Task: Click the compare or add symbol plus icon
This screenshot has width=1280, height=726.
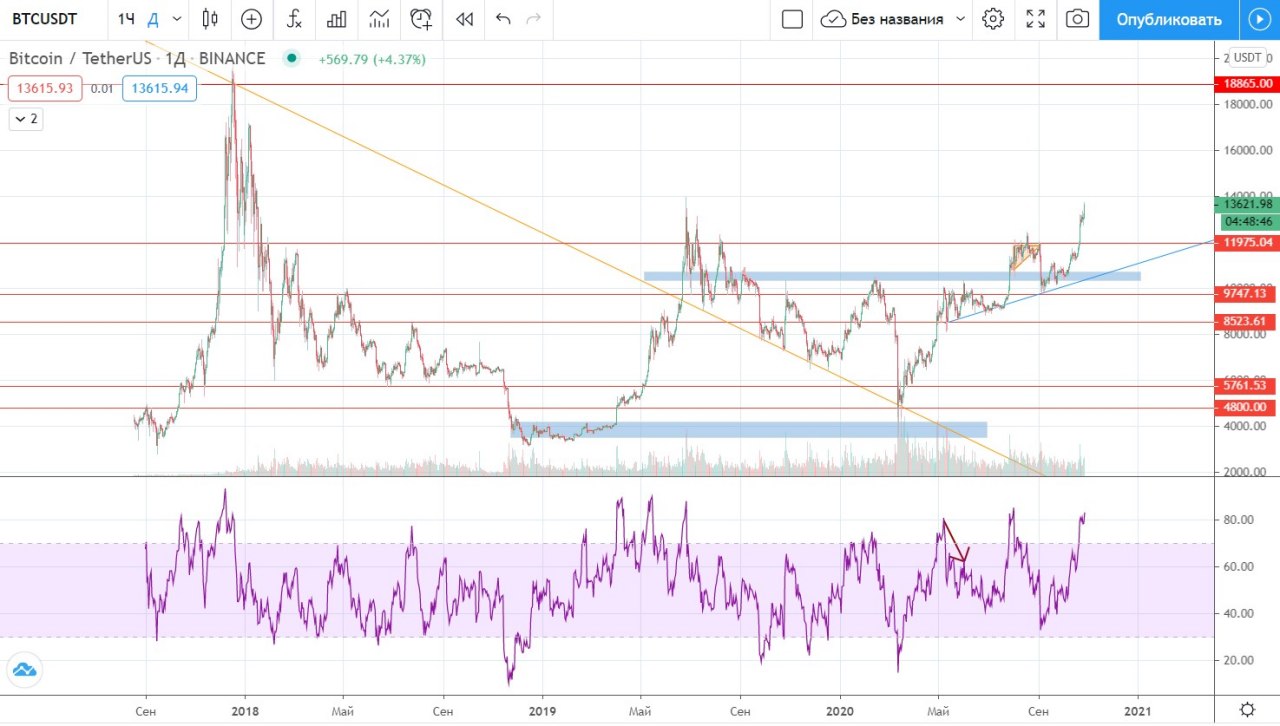Action: point(251,19)
